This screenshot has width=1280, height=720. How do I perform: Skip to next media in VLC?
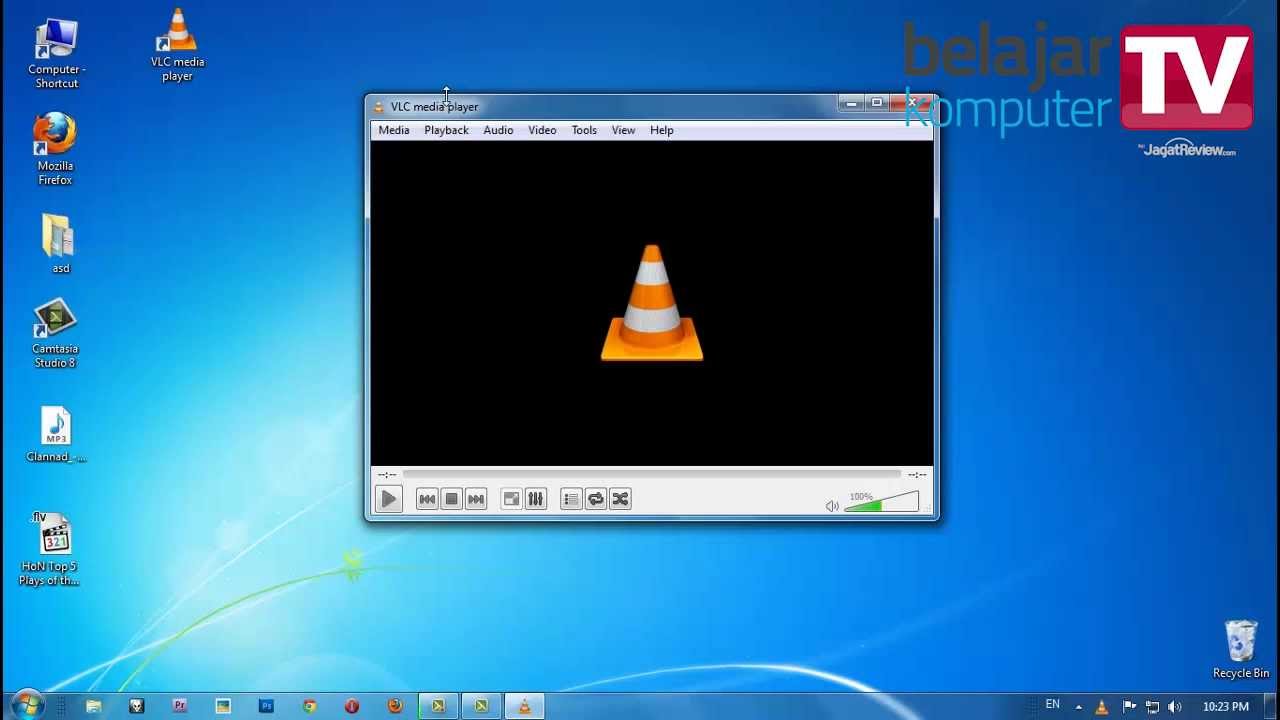(x=476, y=499)
